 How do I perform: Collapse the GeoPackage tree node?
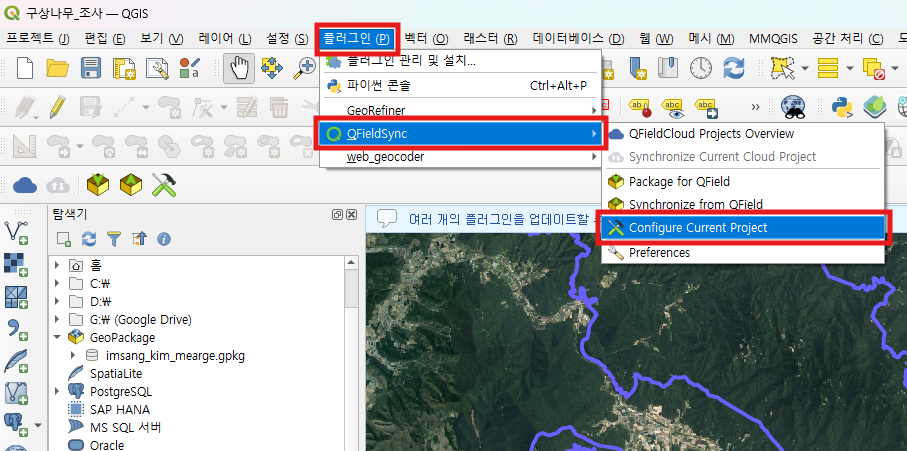pos(57,337)
